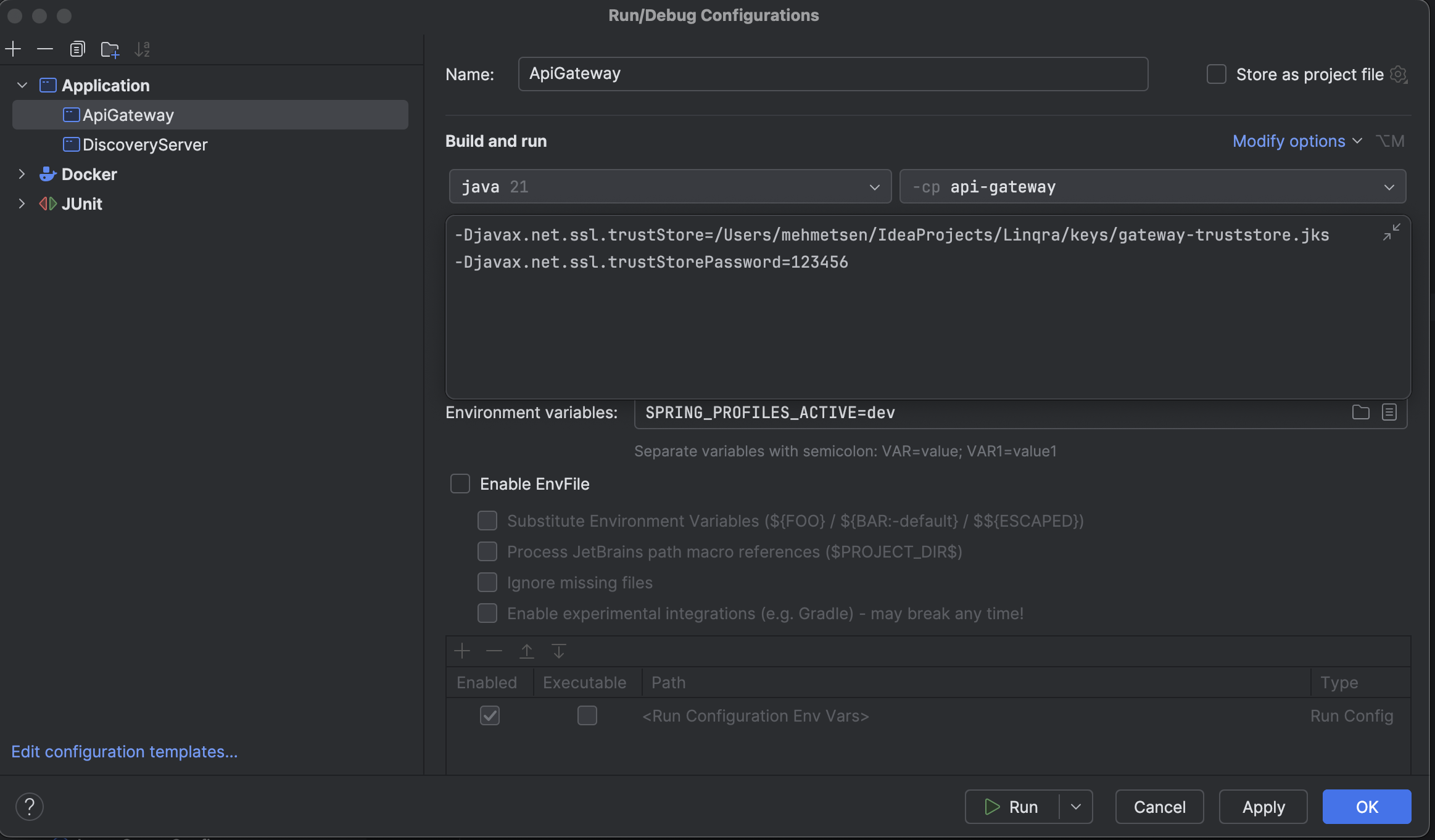Copy the ApiGateway configuration
The width and height of the screenshot is (1435, 840).
coord(77,49)
